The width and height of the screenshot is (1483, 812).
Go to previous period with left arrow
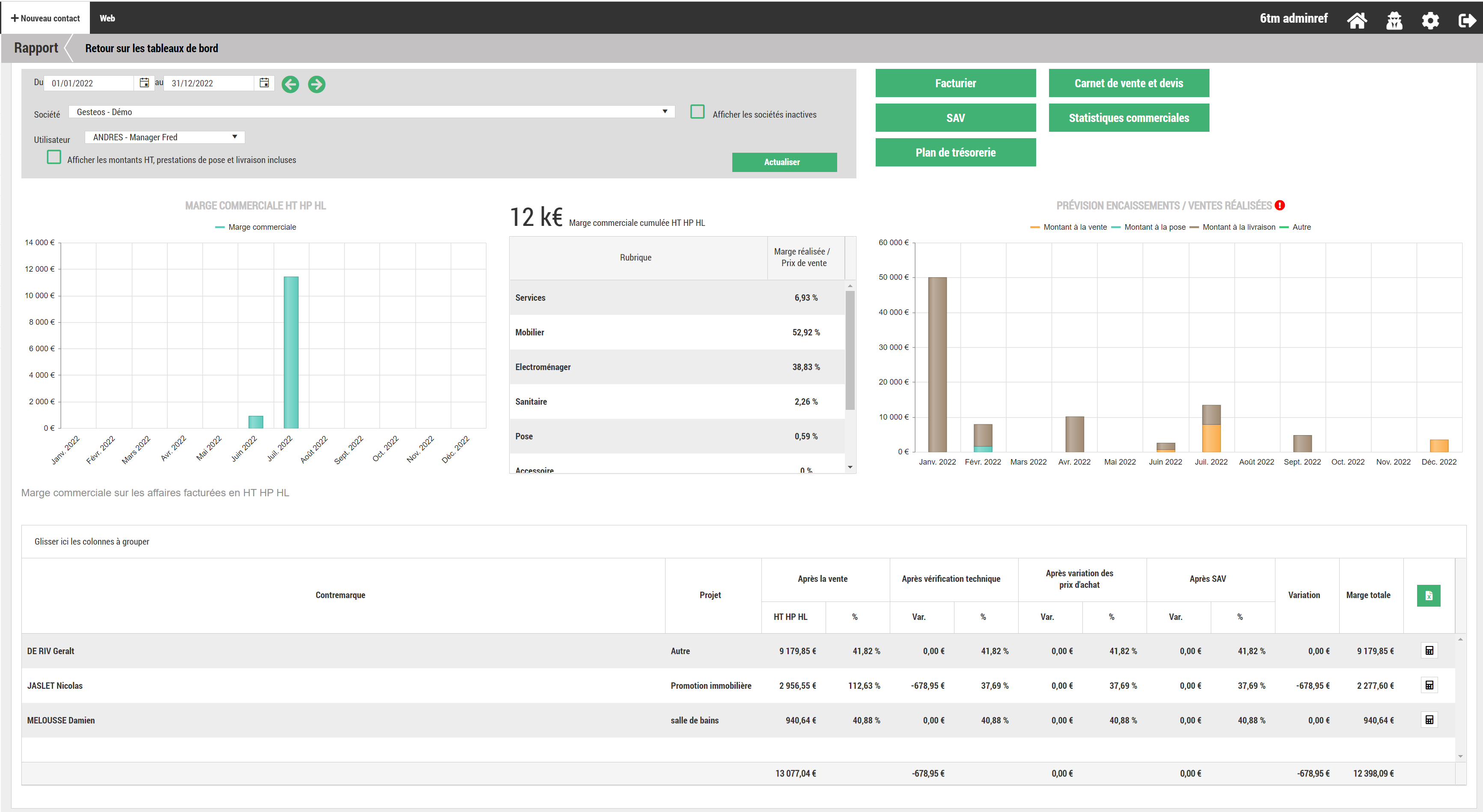pyautogui.click(x=290, y=84)
